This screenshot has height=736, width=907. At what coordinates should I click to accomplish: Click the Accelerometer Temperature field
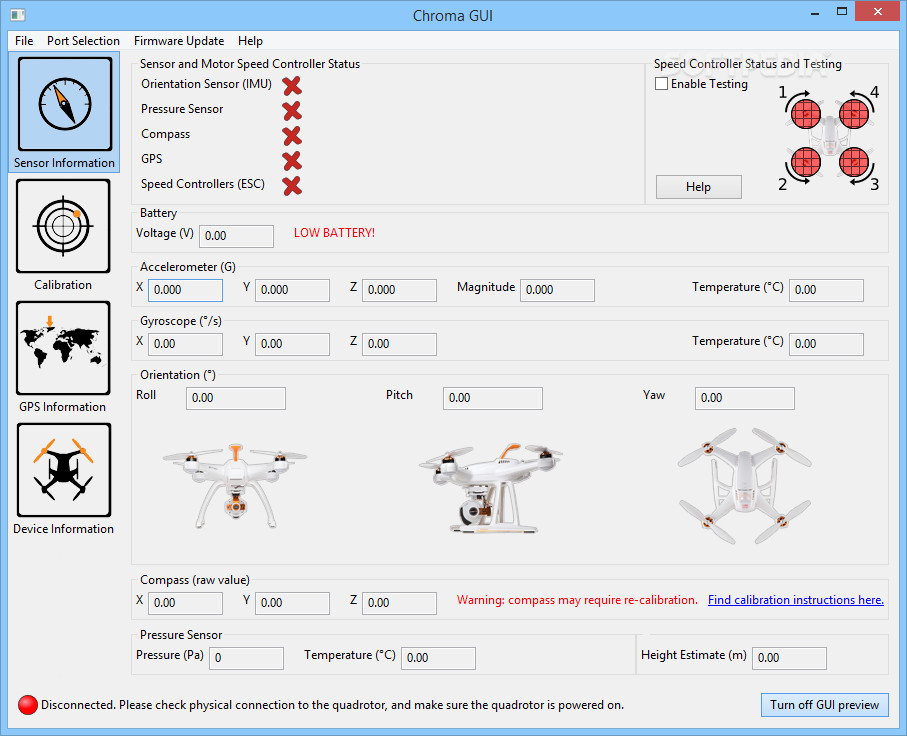826,290
